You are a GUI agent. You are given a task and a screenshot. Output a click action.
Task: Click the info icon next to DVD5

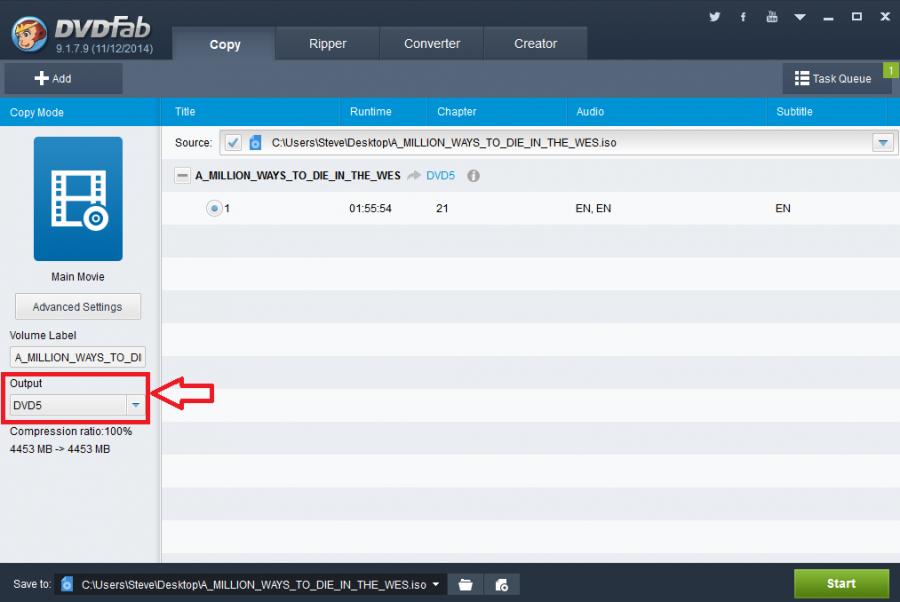pos(473,176)
